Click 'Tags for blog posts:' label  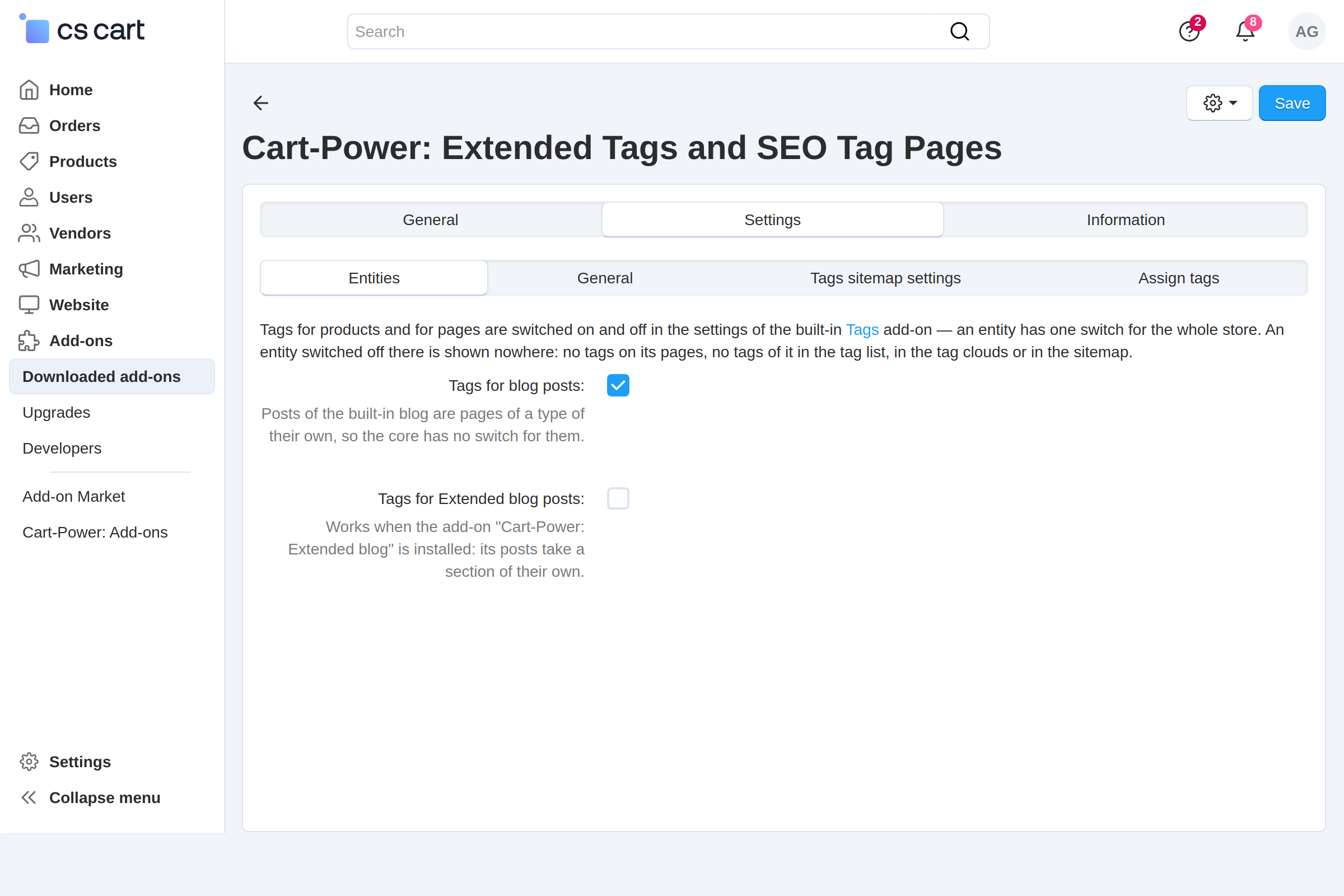click(516, 386)
